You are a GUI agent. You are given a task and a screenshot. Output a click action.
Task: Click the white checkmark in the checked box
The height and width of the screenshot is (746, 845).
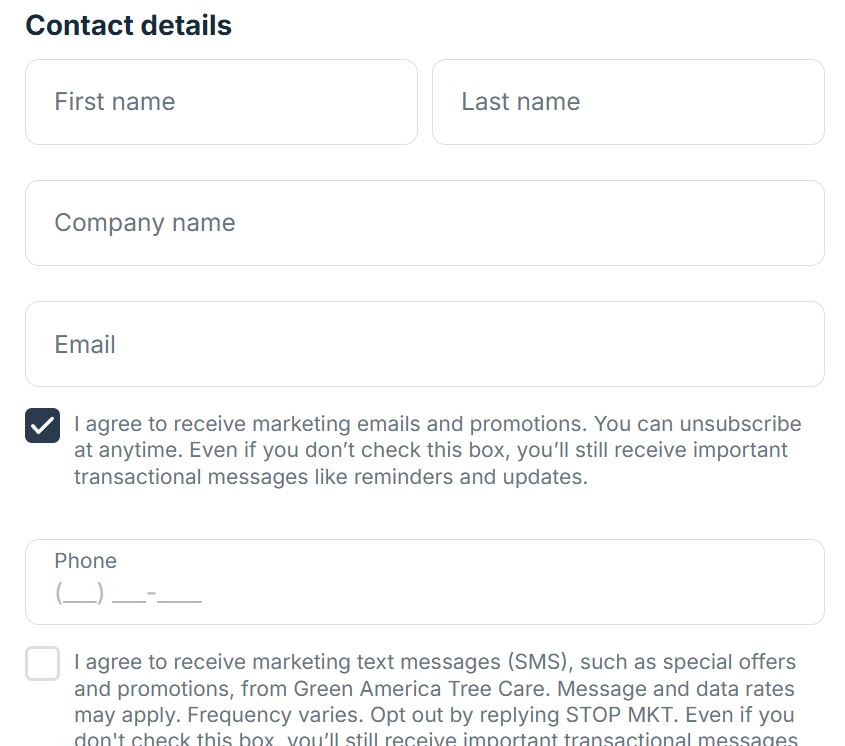43,425
